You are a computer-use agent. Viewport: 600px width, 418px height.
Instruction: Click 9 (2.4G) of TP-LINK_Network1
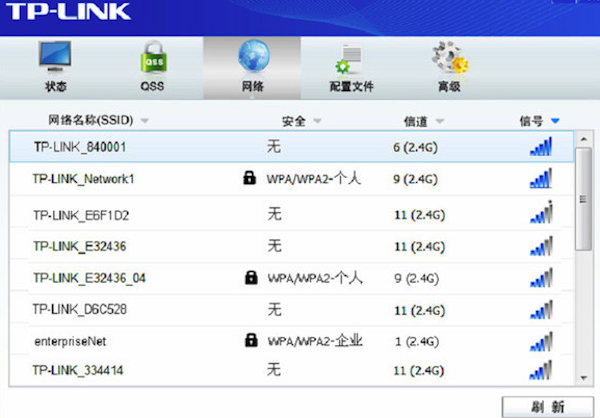coord(415,179)
